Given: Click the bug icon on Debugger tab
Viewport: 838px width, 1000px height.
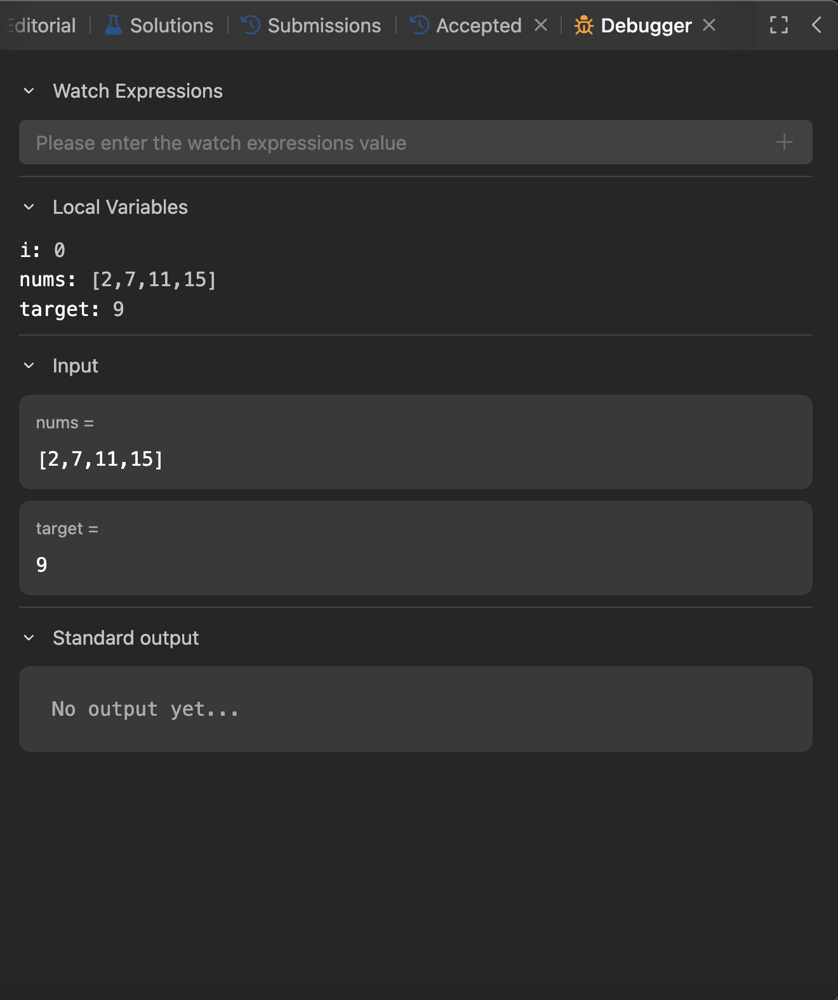Looking at the screenshot, I should click(x=584, y=26).
